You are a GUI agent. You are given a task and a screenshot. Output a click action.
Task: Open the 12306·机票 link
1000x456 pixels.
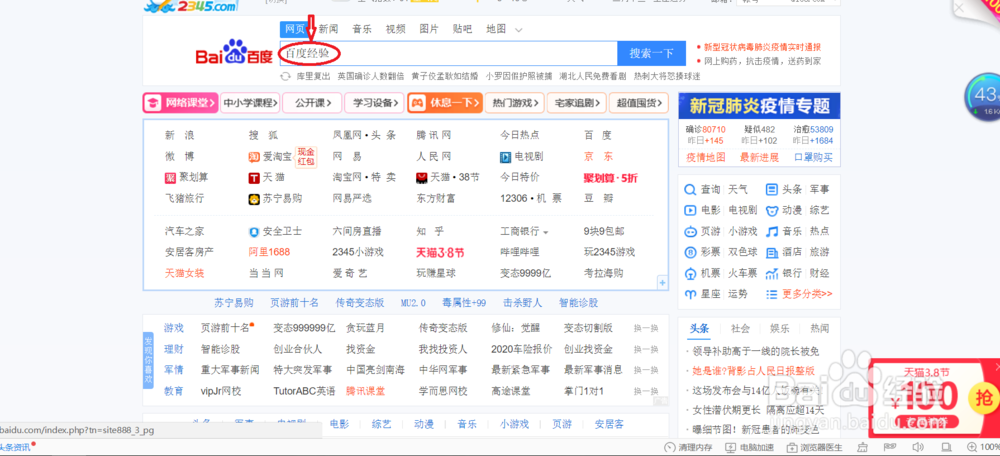pyautogui.click(x=531, y=199)
